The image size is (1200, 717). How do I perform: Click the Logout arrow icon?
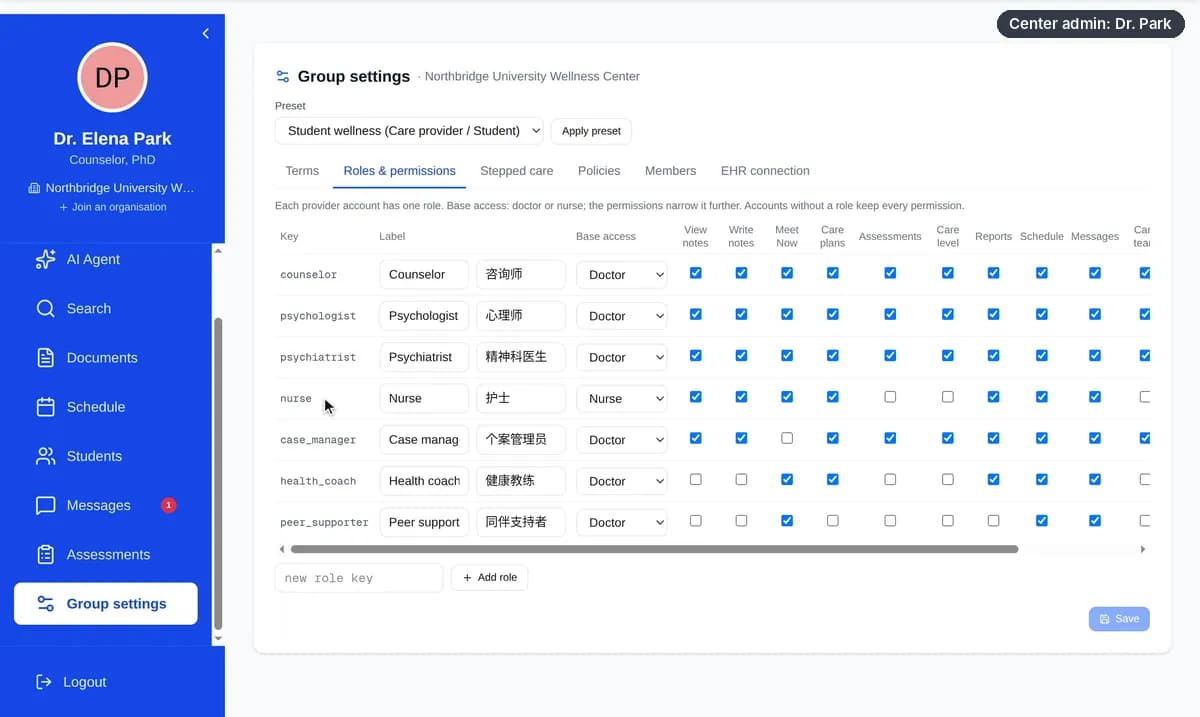[x=44, y=682]
